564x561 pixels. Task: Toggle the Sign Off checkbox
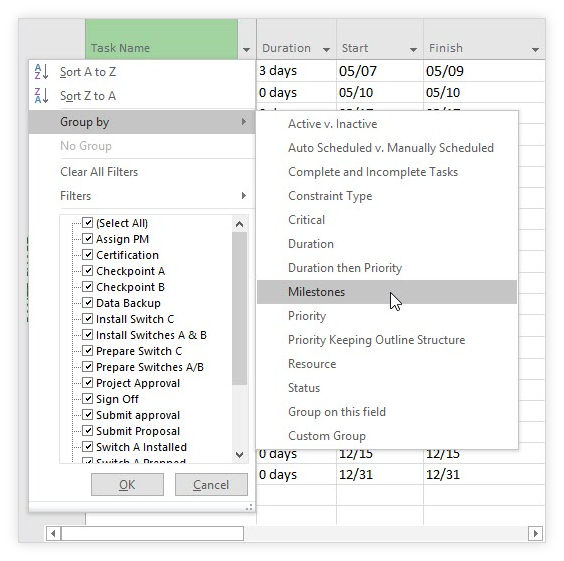[87, 398]
